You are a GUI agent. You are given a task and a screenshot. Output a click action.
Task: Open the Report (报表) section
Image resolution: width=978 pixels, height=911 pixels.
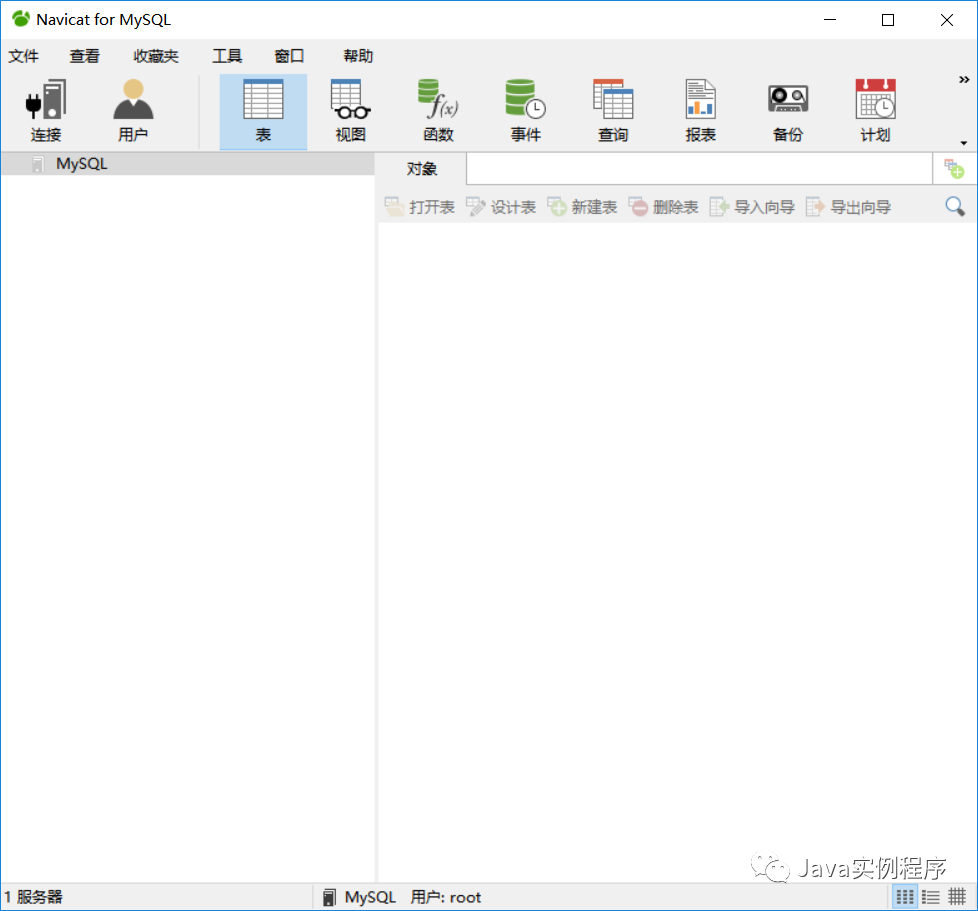700,112
